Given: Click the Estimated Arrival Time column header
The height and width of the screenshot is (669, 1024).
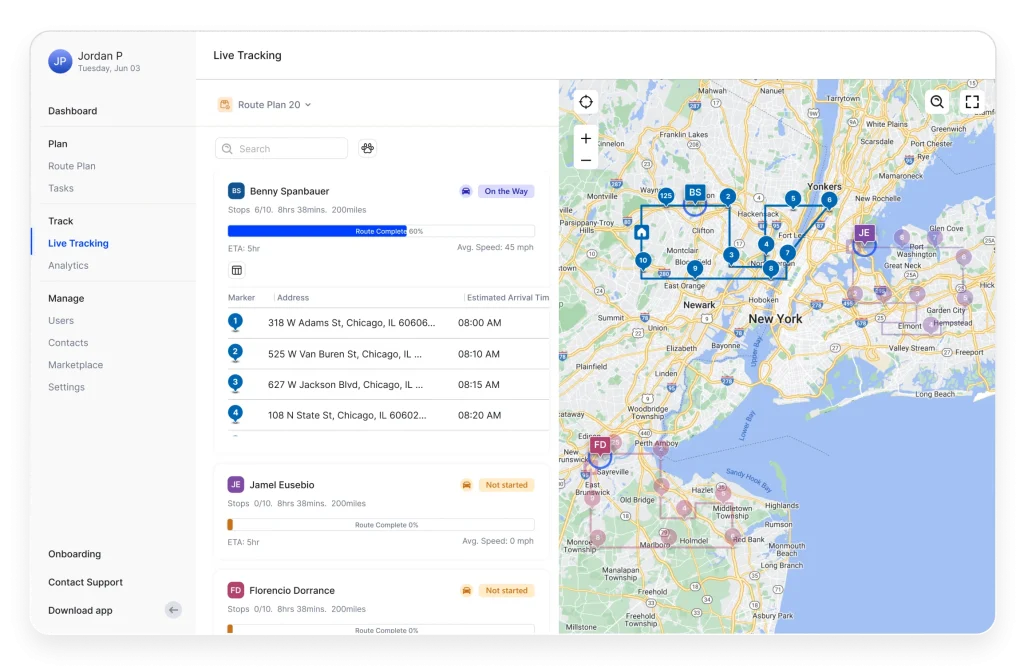Looking at the screenshot, I should coord(508,297).
